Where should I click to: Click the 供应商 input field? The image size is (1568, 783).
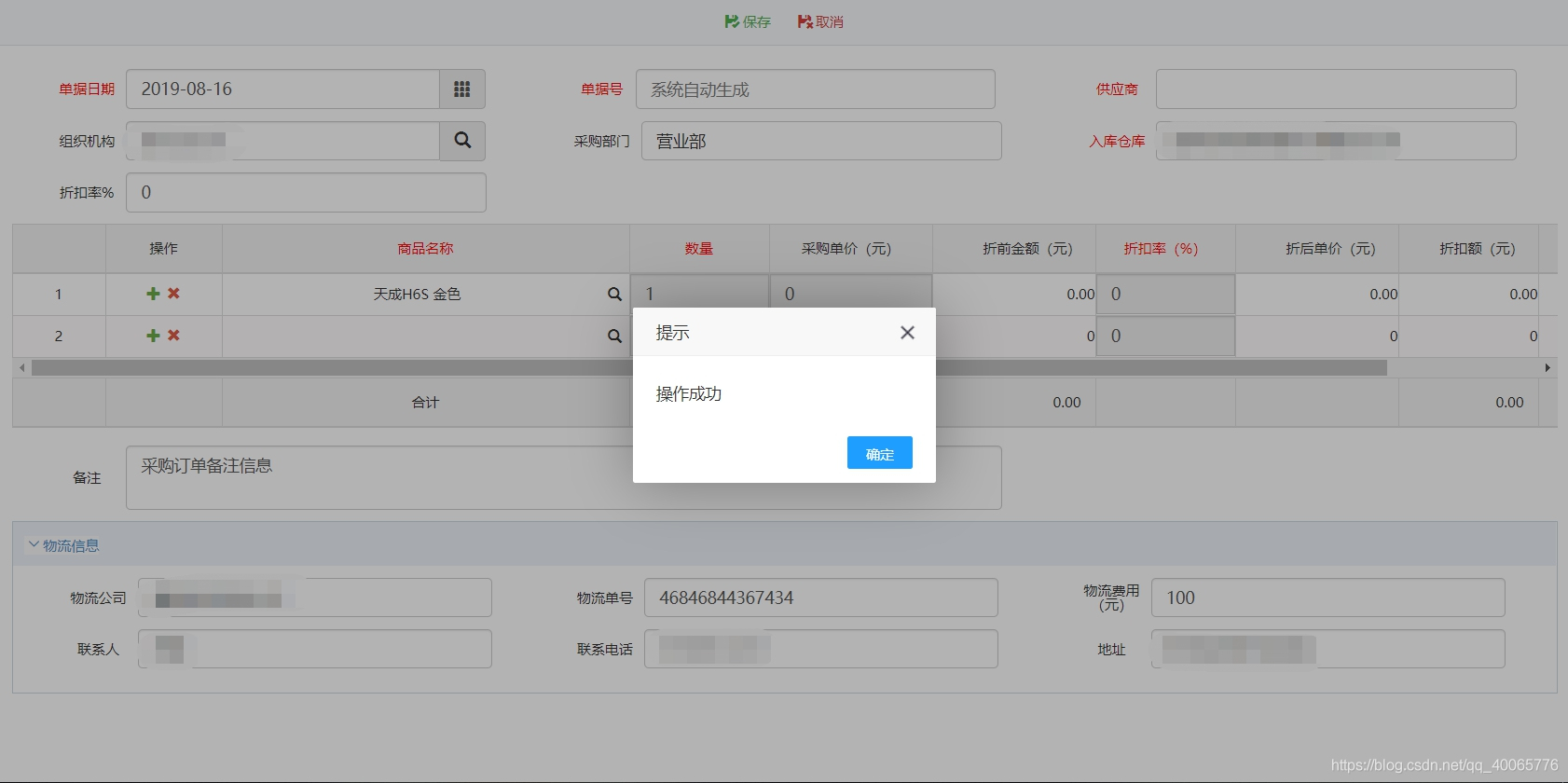(1336, 89)
